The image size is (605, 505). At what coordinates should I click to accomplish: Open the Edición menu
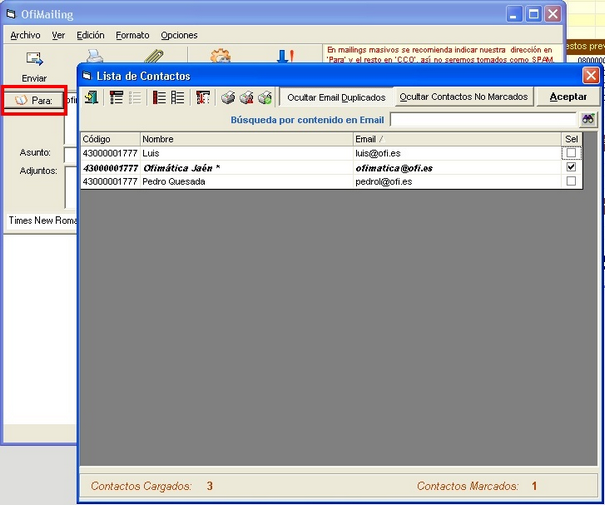[x=90, y=35]
